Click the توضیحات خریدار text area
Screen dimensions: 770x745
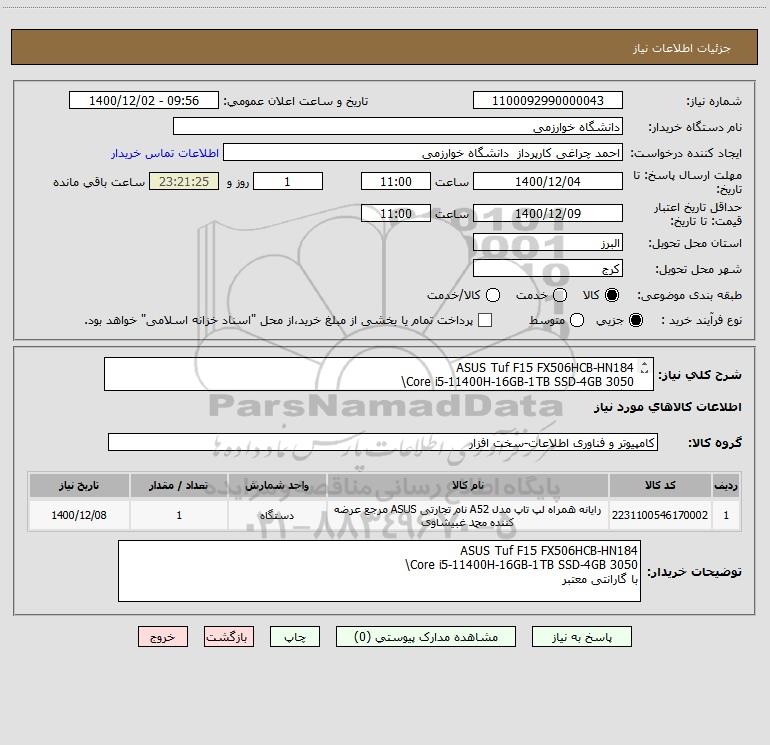tap(379, 571)
